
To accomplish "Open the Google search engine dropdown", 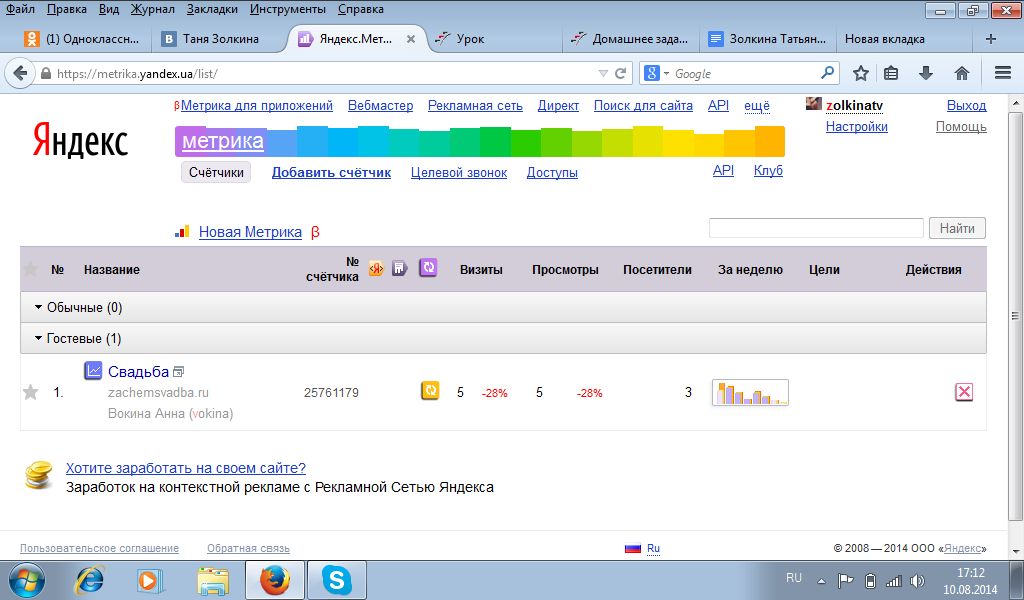I will (666, 74).
